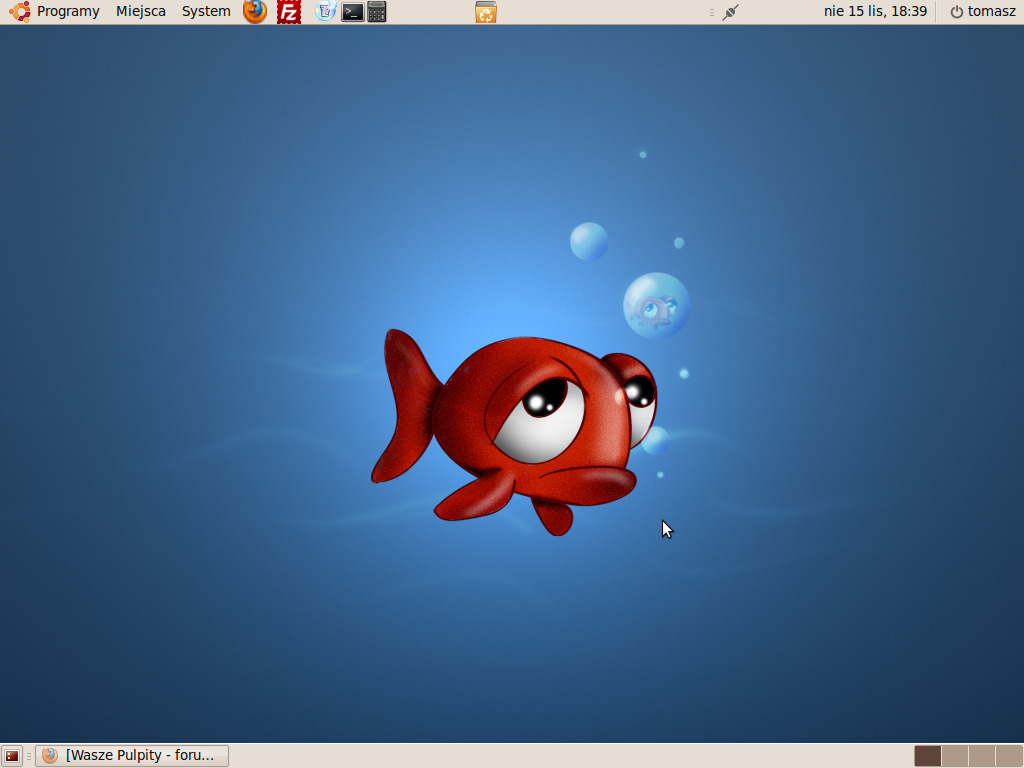1024x768 pixels.
Task: Restore the Wasze Pulpity window from taskbar
Action: (x=132, y=756)
